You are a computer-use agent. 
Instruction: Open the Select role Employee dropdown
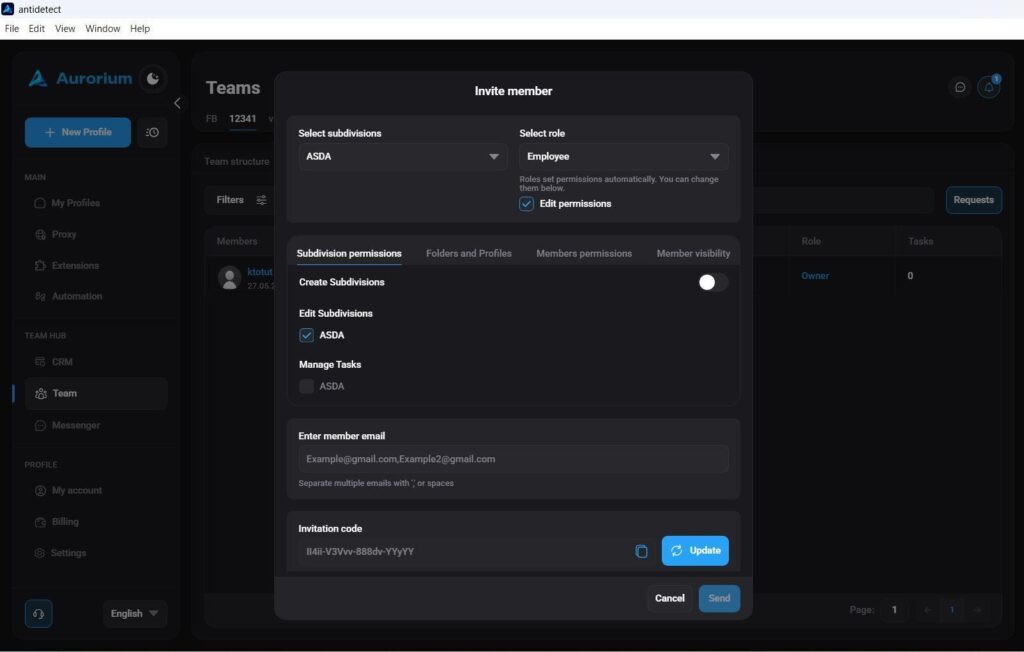pos(624,157)
